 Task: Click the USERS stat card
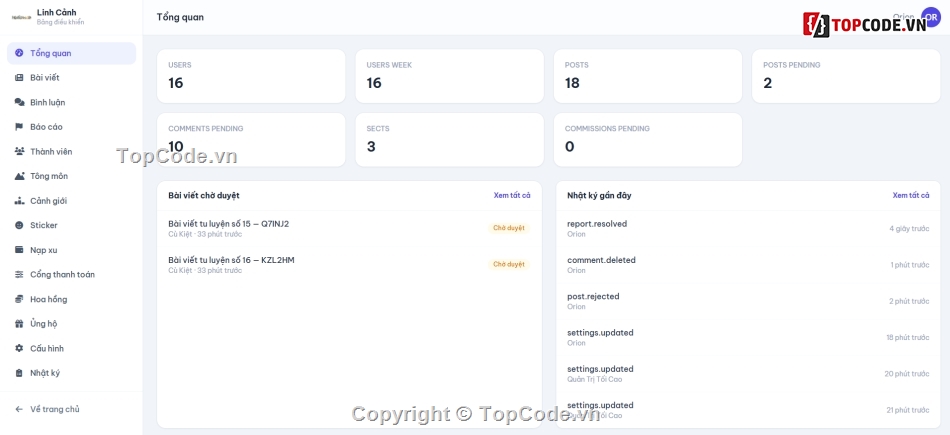click(x=251, y=76)
